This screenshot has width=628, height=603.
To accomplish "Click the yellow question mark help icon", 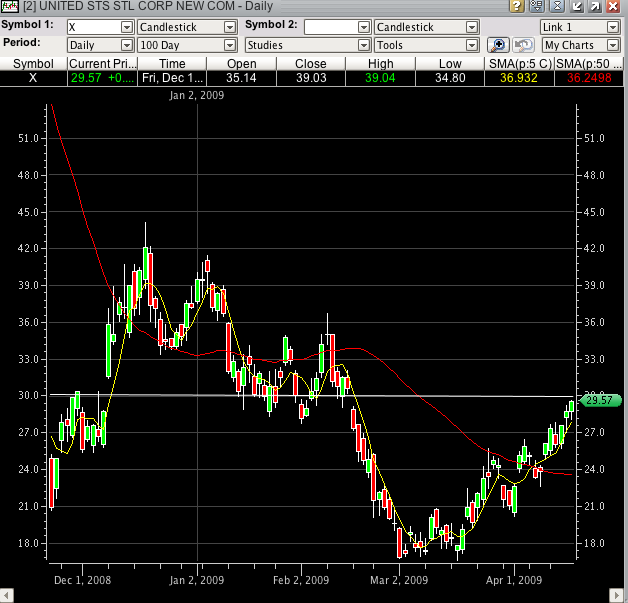I will (x=518, y=7).
